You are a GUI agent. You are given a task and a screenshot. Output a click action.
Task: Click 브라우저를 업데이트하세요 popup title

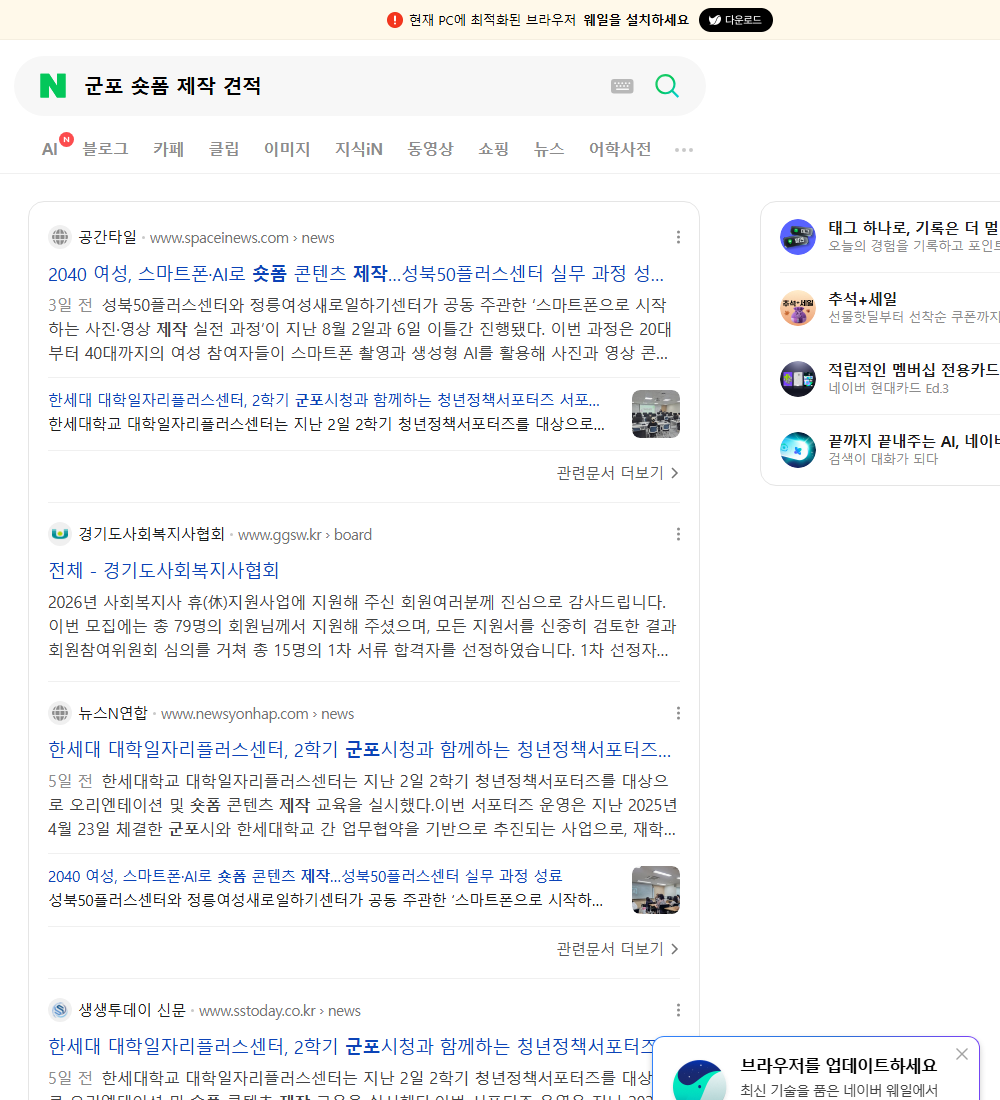point(839,1065)
